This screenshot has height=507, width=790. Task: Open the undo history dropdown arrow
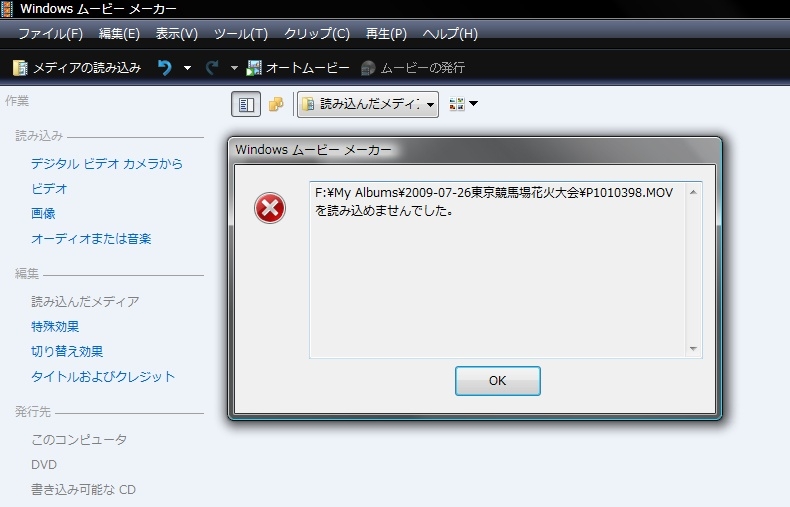coord(187,68)
